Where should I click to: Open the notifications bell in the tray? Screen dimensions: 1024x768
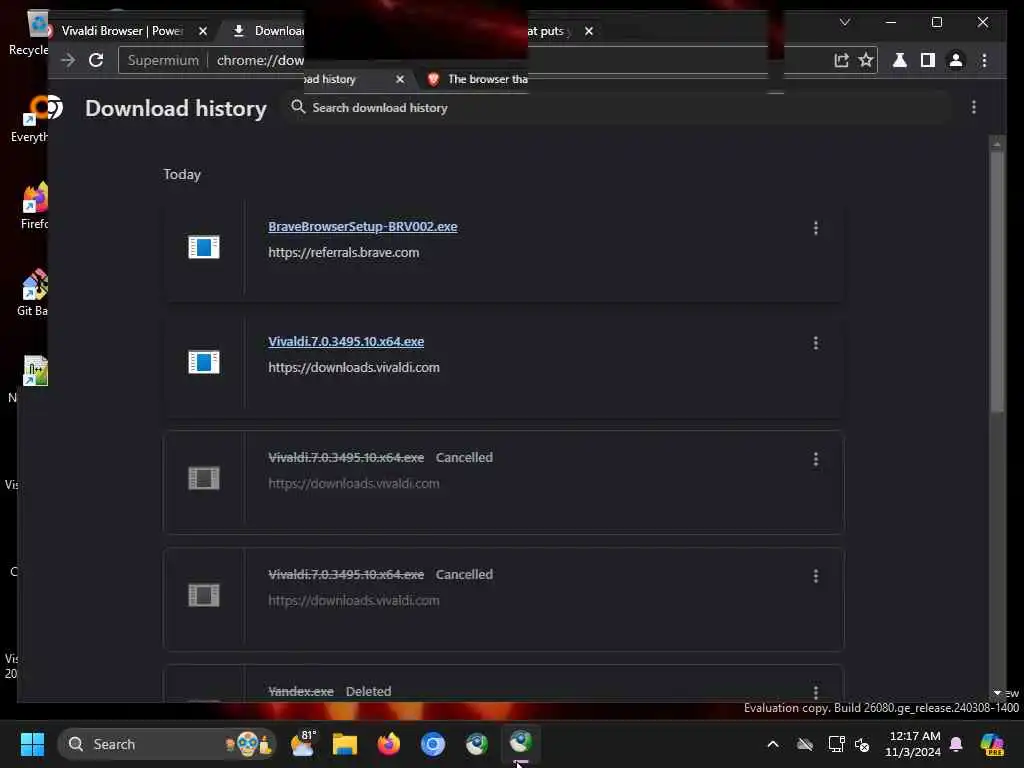tap(956, 744)
